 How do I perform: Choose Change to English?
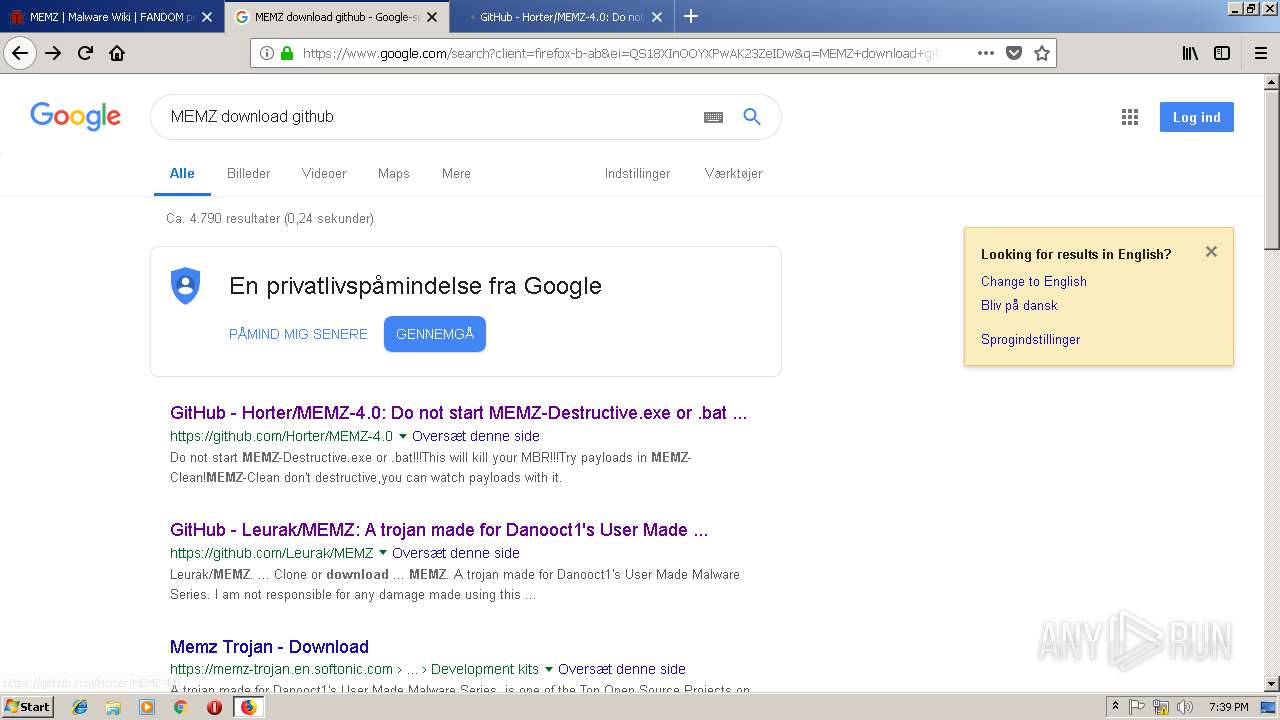[1034, 281]
